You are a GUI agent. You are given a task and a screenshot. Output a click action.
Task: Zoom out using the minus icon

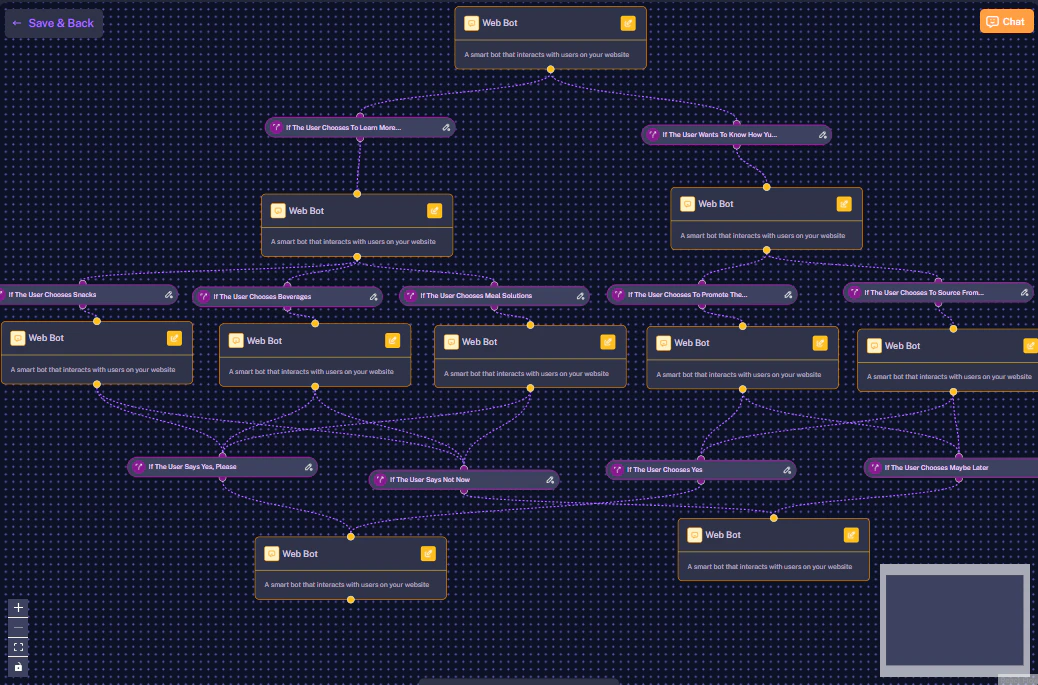(x=17, y=627)
